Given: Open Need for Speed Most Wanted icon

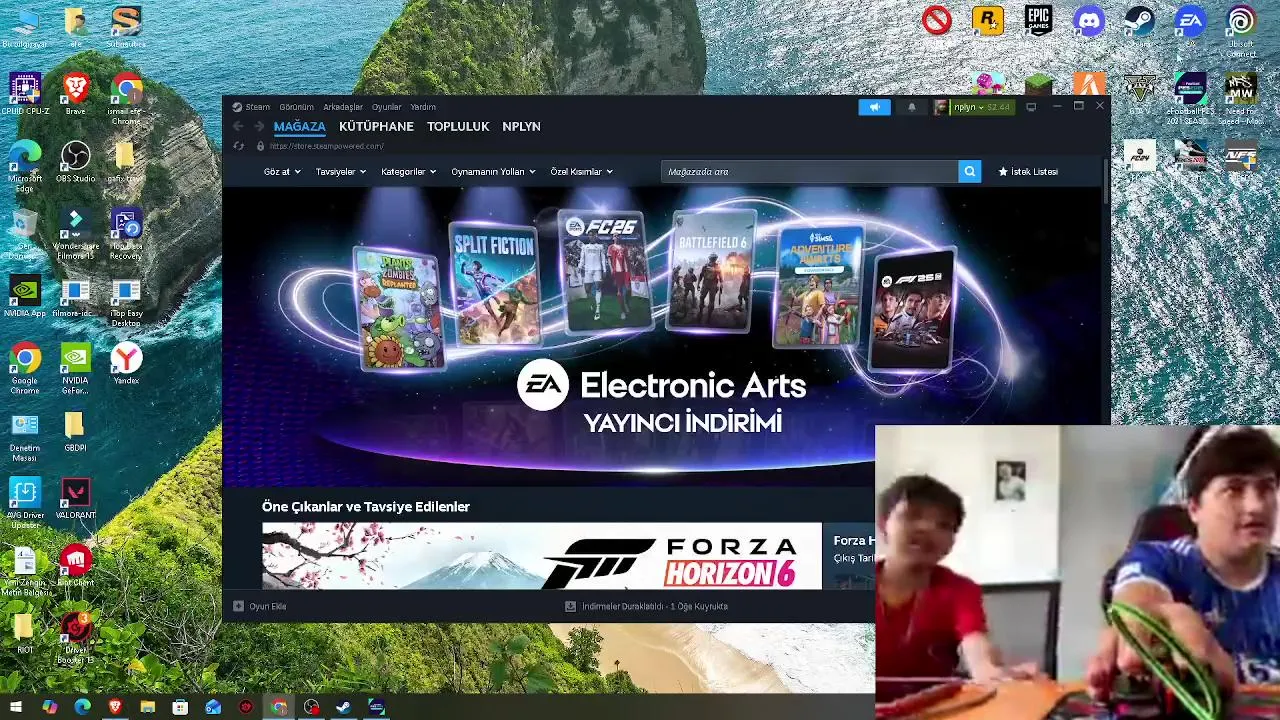Looking at the screenshot, I should pyautogui.click(x=1241, y=98).
